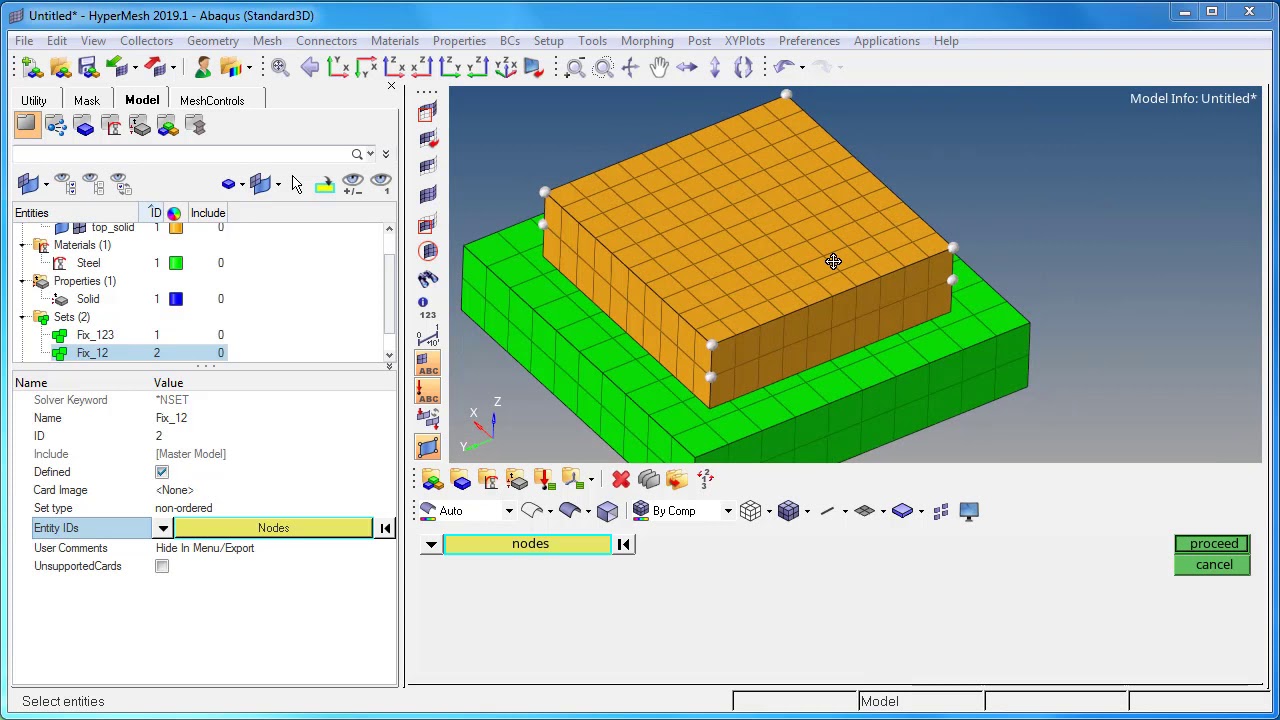This screenshot has height=720, width=1280.
Task: Click the Organize folders icon
Action: pyautogui.click(x=677, y=479)
